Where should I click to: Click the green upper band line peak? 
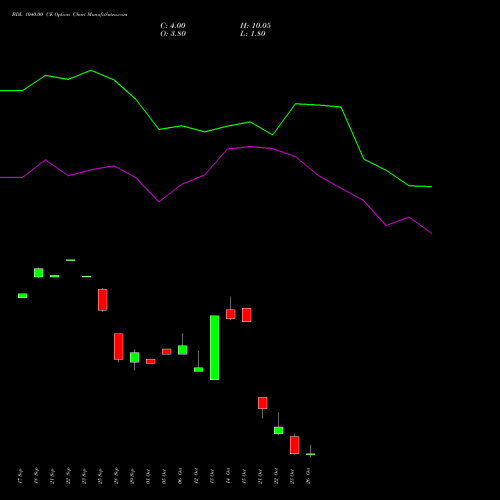[x=91, y=70]
